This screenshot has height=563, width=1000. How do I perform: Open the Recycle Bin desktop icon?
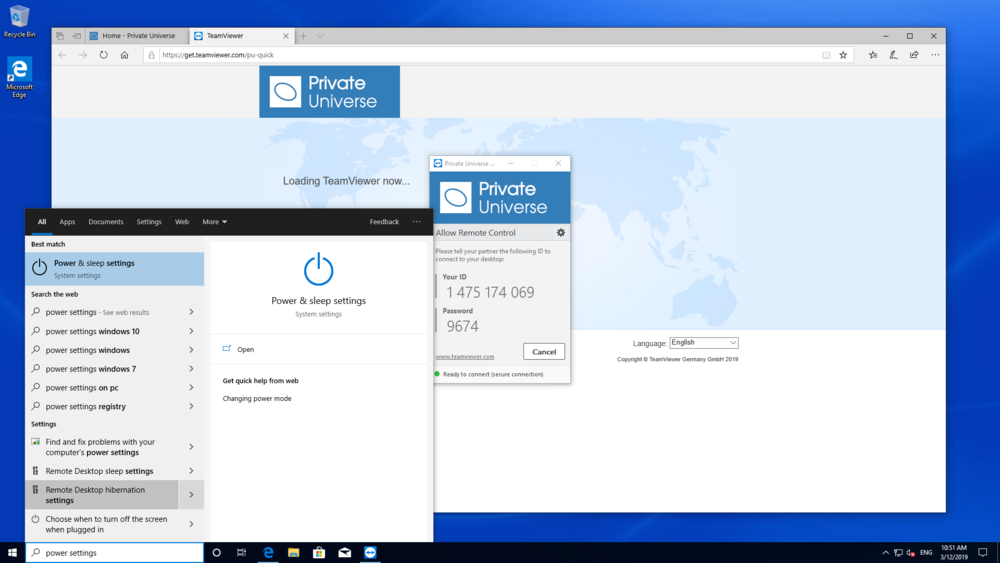coord(19,20)
